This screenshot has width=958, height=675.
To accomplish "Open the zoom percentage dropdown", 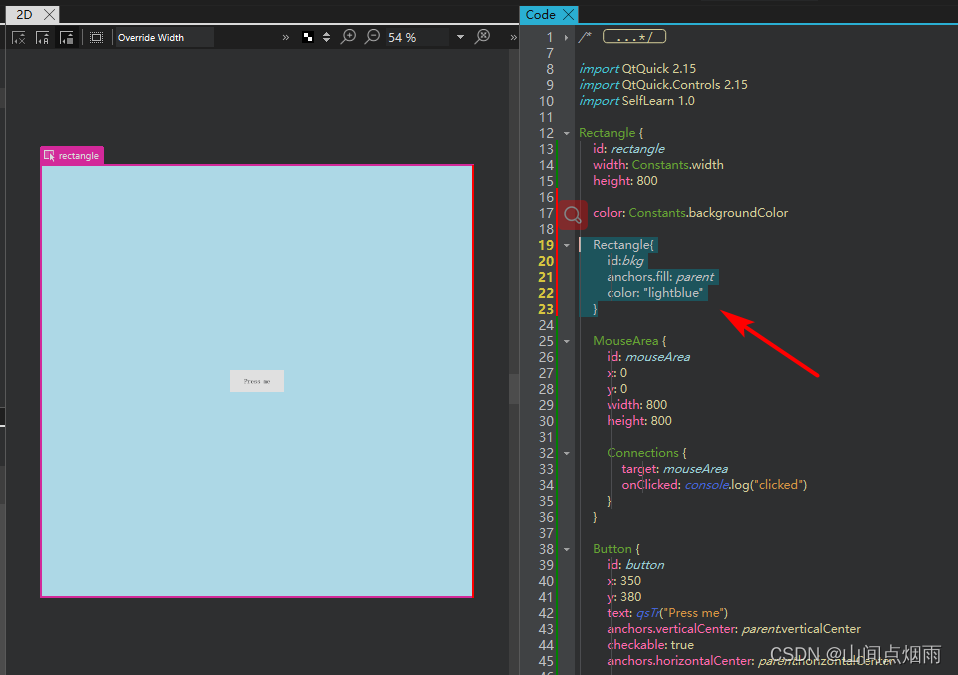I will (x=460, y=37).
